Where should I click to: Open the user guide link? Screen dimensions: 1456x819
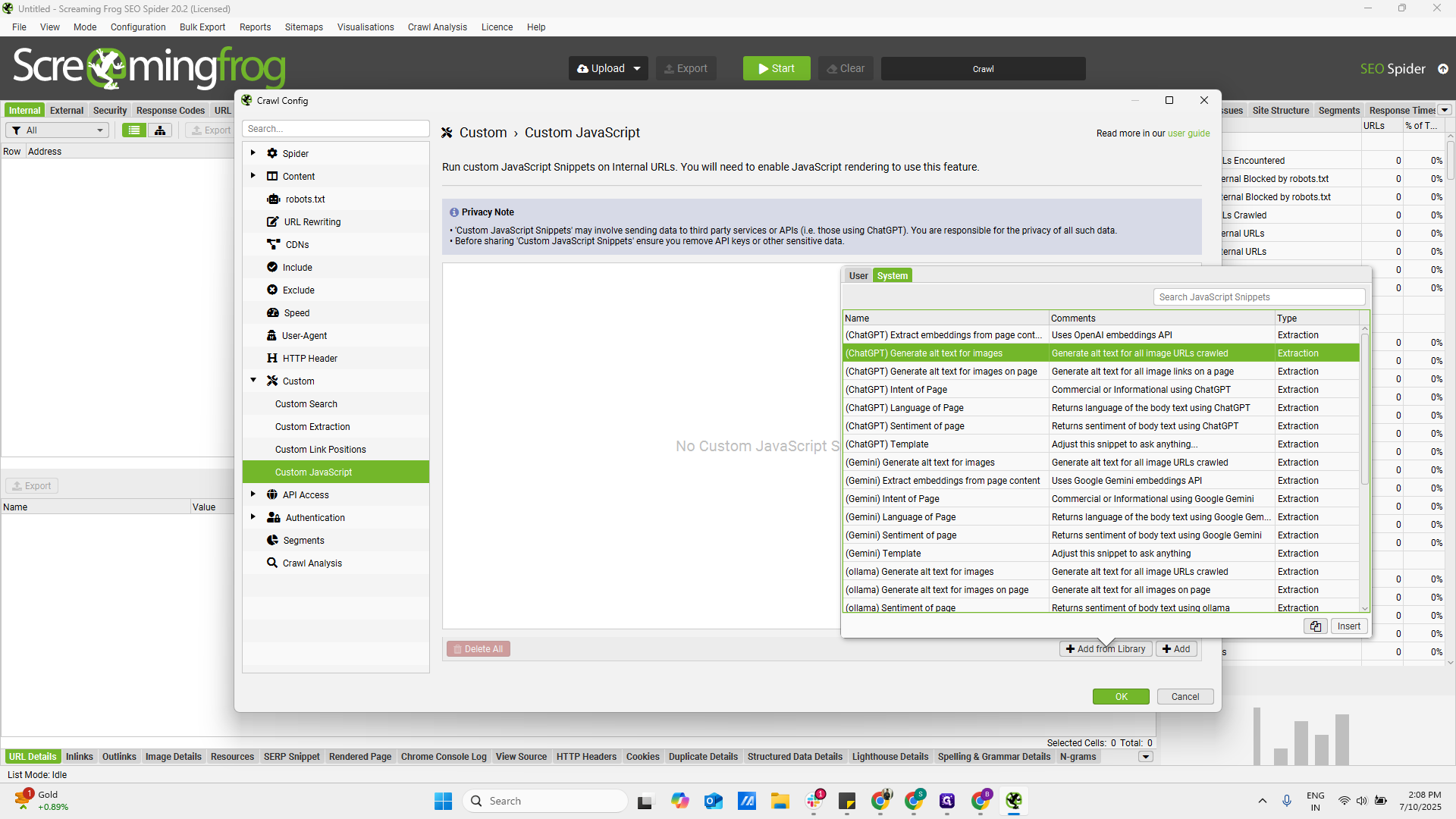(x=1188, y=133)
